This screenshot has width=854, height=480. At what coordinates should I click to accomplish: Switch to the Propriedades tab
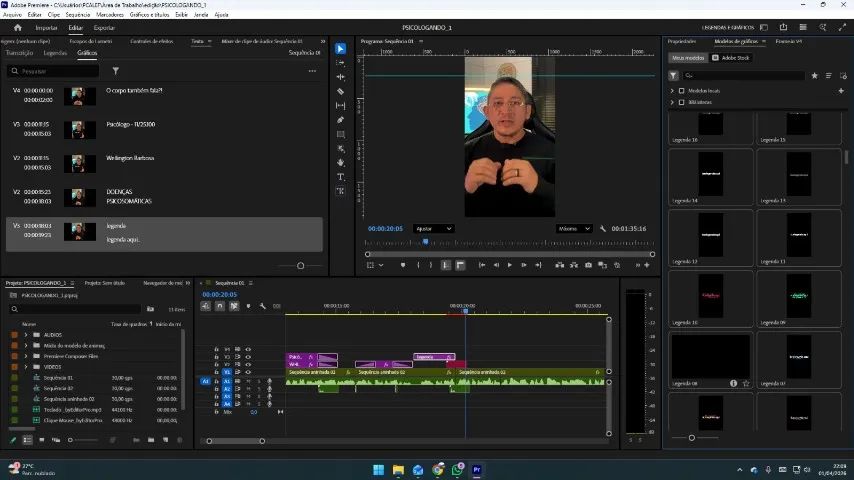(x=682, y=41)
